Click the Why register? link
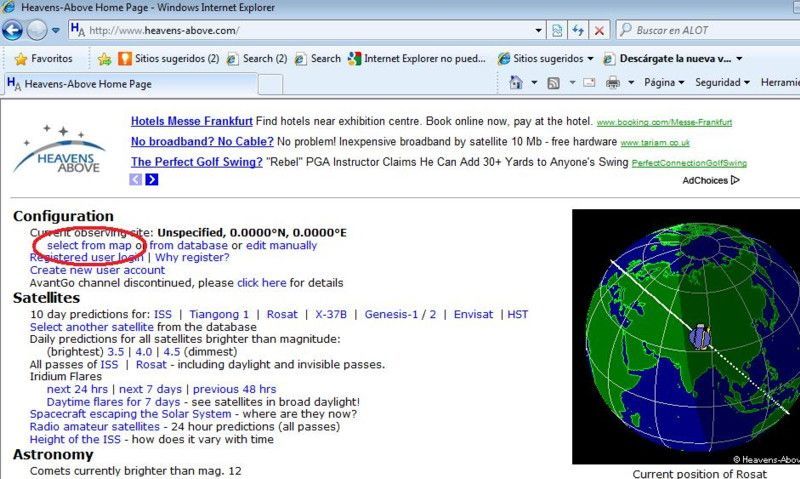800x479 pixels. (x=192, y=258)
